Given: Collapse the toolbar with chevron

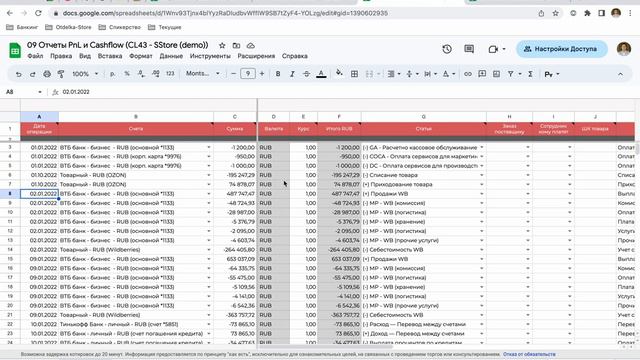Looking at the screenshot, I should coord(620,74).
